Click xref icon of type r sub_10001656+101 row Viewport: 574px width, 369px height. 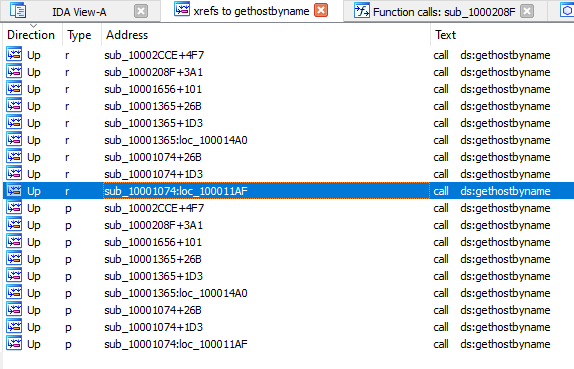click(x=14, y=88)
